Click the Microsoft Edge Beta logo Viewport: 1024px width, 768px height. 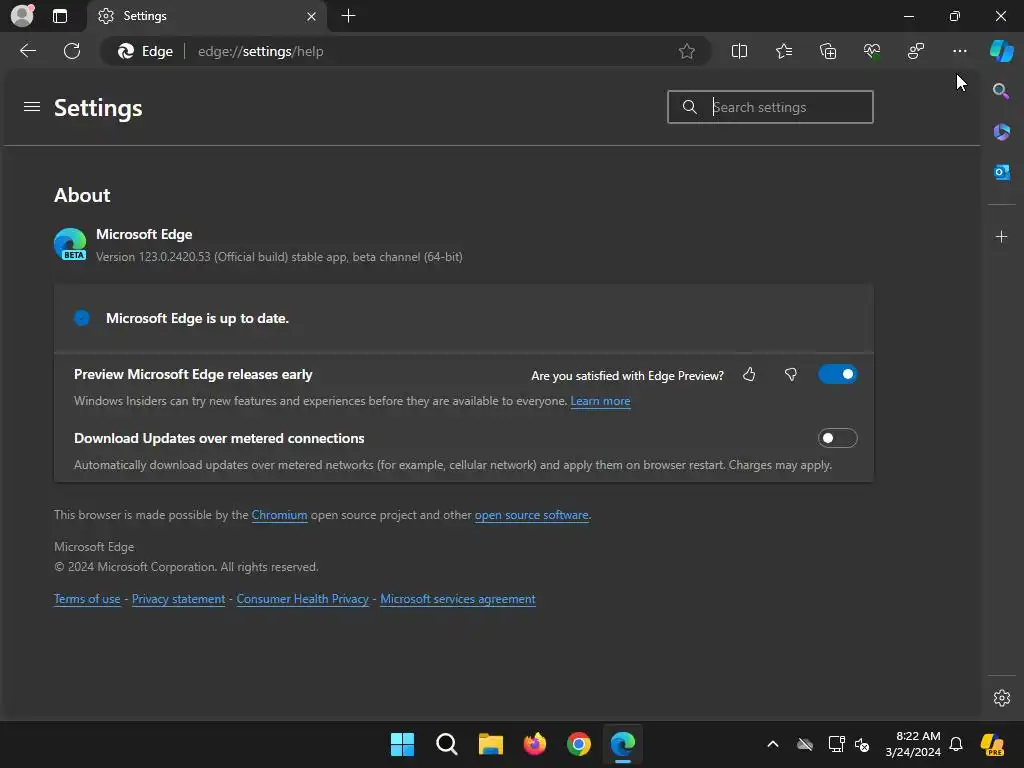click(x=70, y=244)
